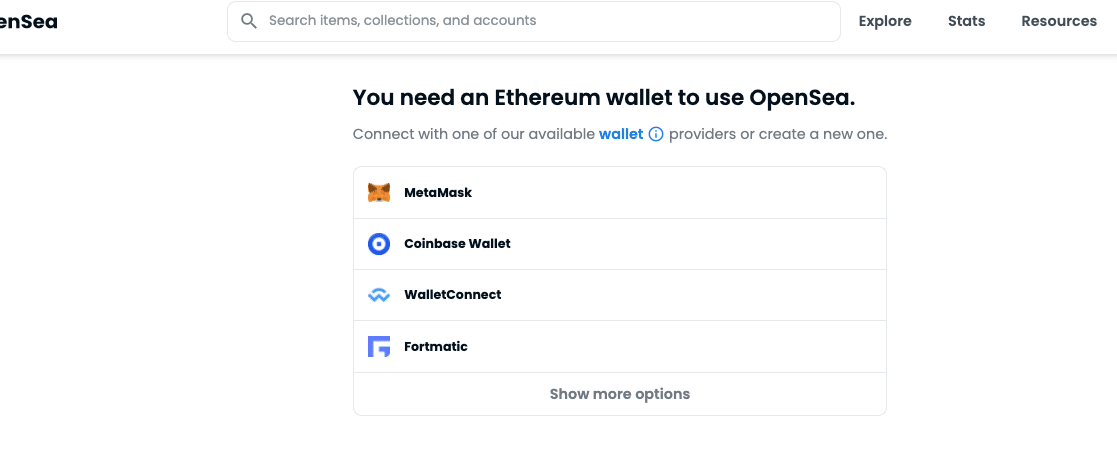This screenshot has width=1117, height=472.
Task: Open the Resources menu
Action: pos(1059,21)
